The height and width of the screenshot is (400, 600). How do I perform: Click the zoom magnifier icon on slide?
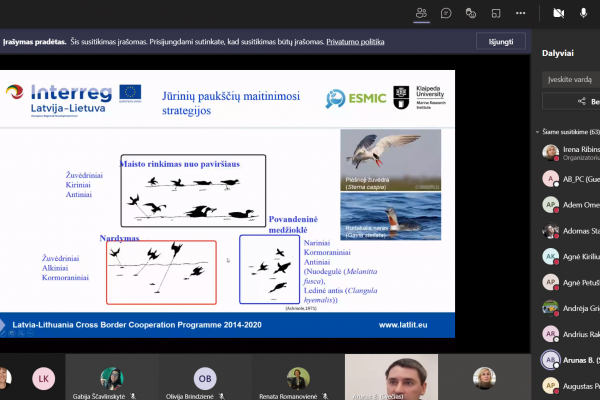(21, 333)
